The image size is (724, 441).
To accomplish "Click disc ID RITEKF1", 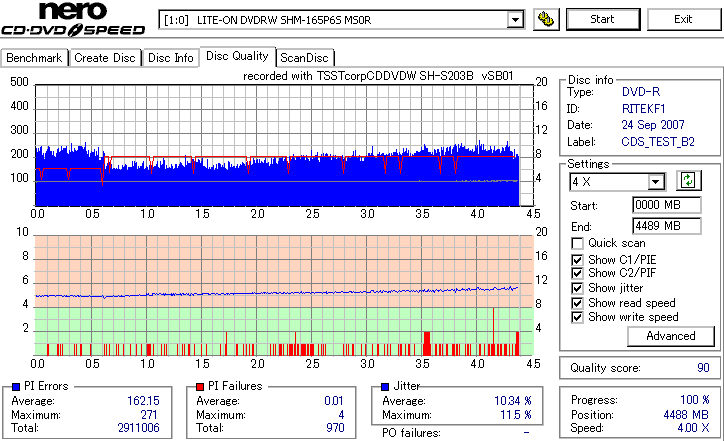I will click(643, 109).
